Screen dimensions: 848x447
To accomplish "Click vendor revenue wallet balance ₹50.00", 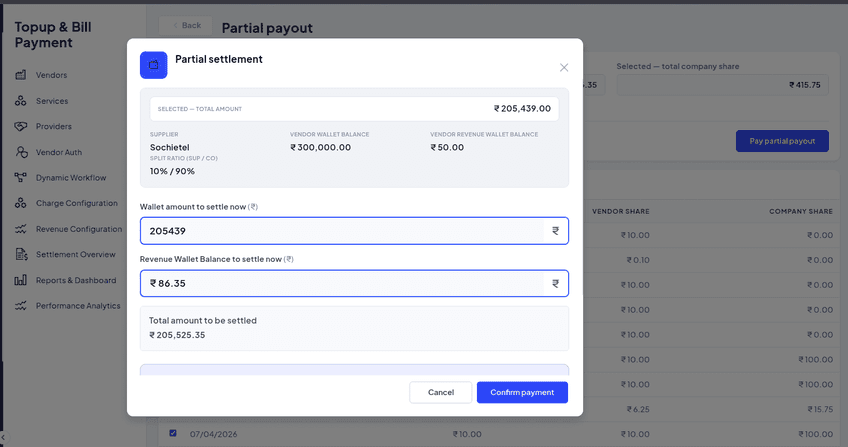I will coord(447,148).
